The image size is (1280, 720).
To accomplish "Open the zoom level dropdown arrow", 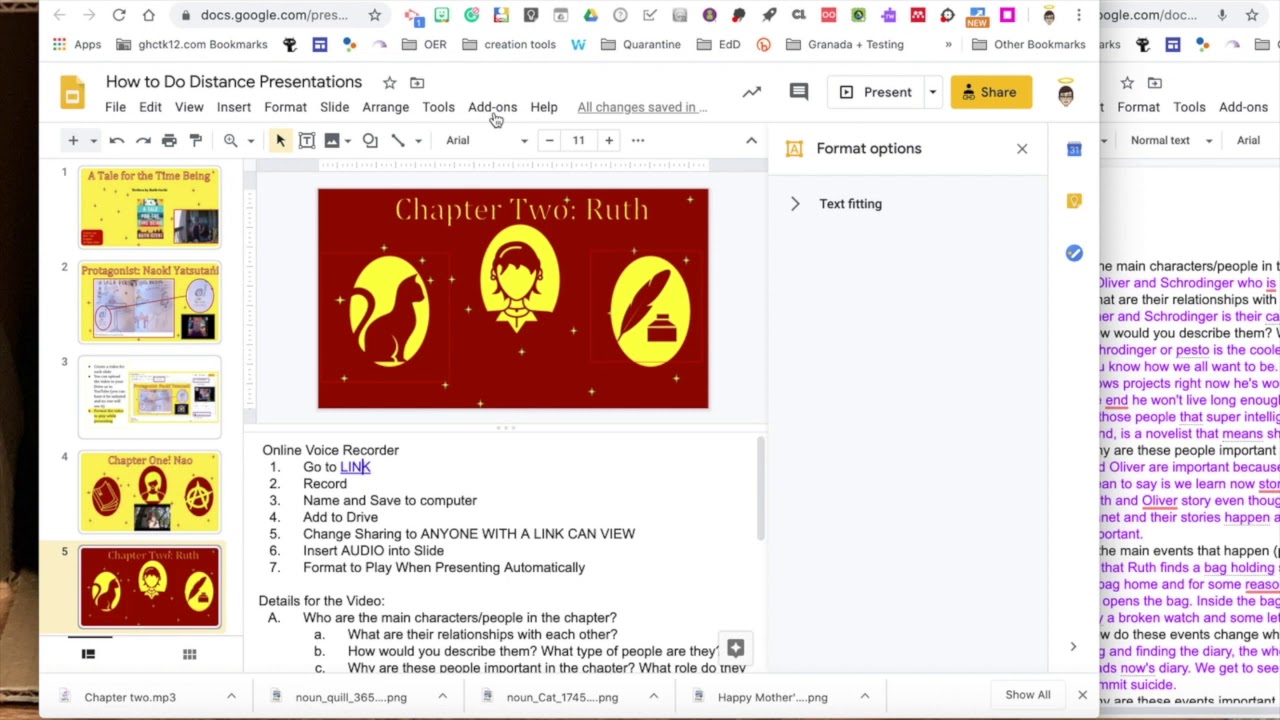I will [x=250, y=141].
